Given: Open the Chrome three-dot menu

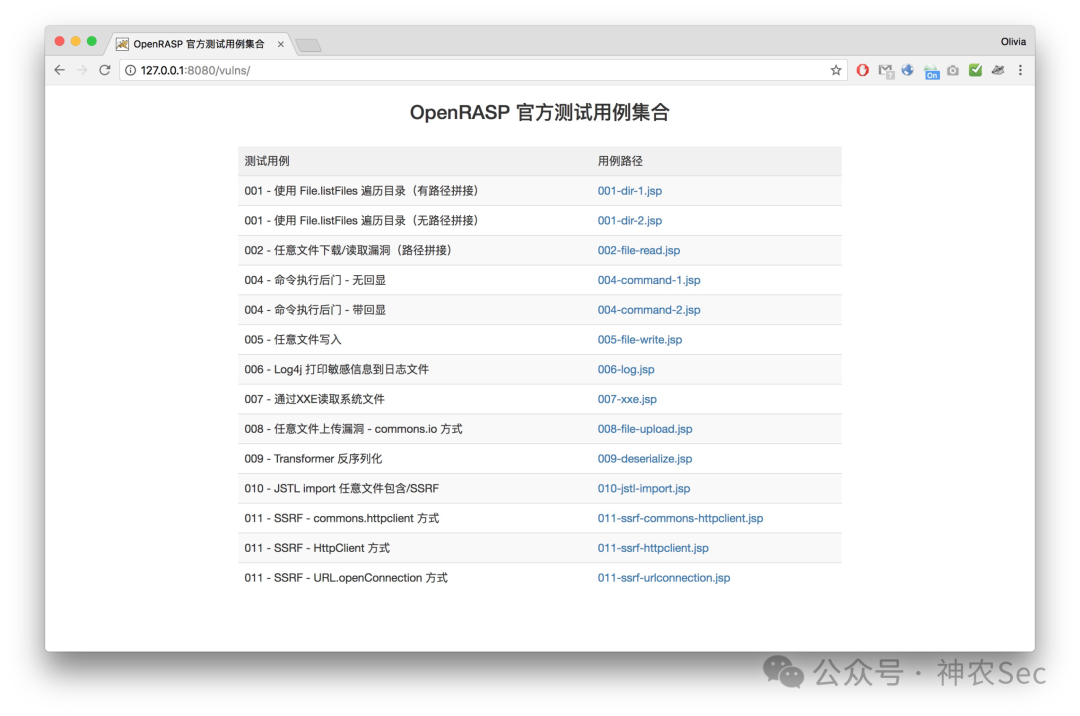Looking at the screenshot, I should (1020, 70).
